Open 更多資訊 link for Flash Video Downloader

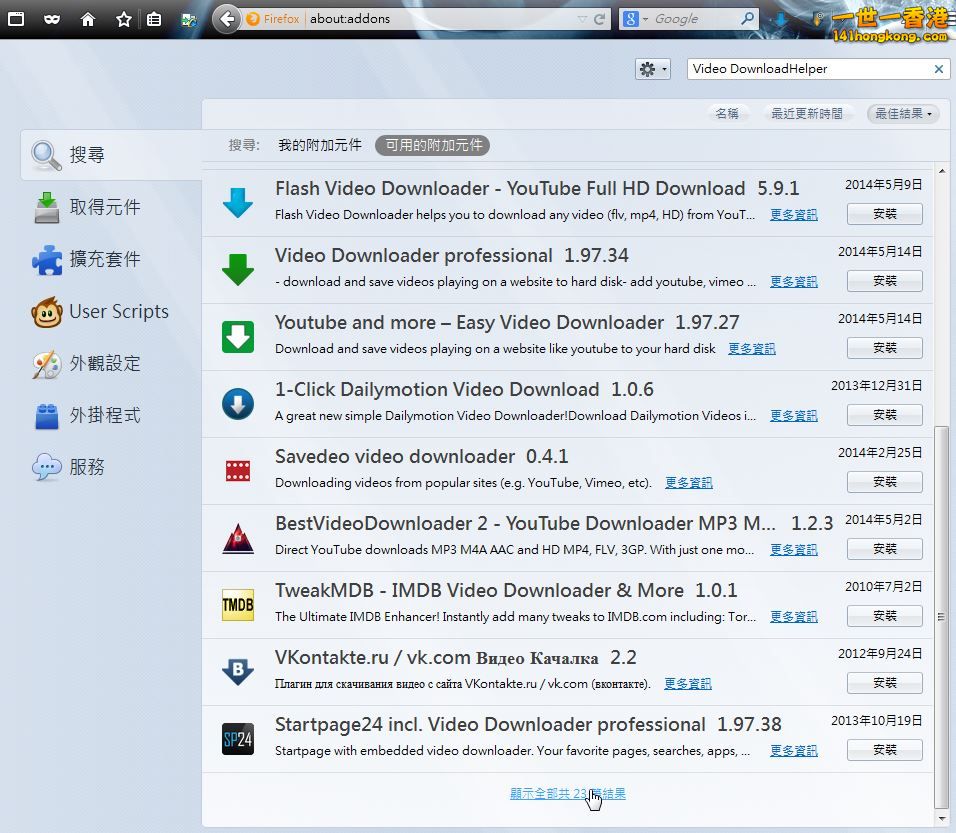click(793, 215)
